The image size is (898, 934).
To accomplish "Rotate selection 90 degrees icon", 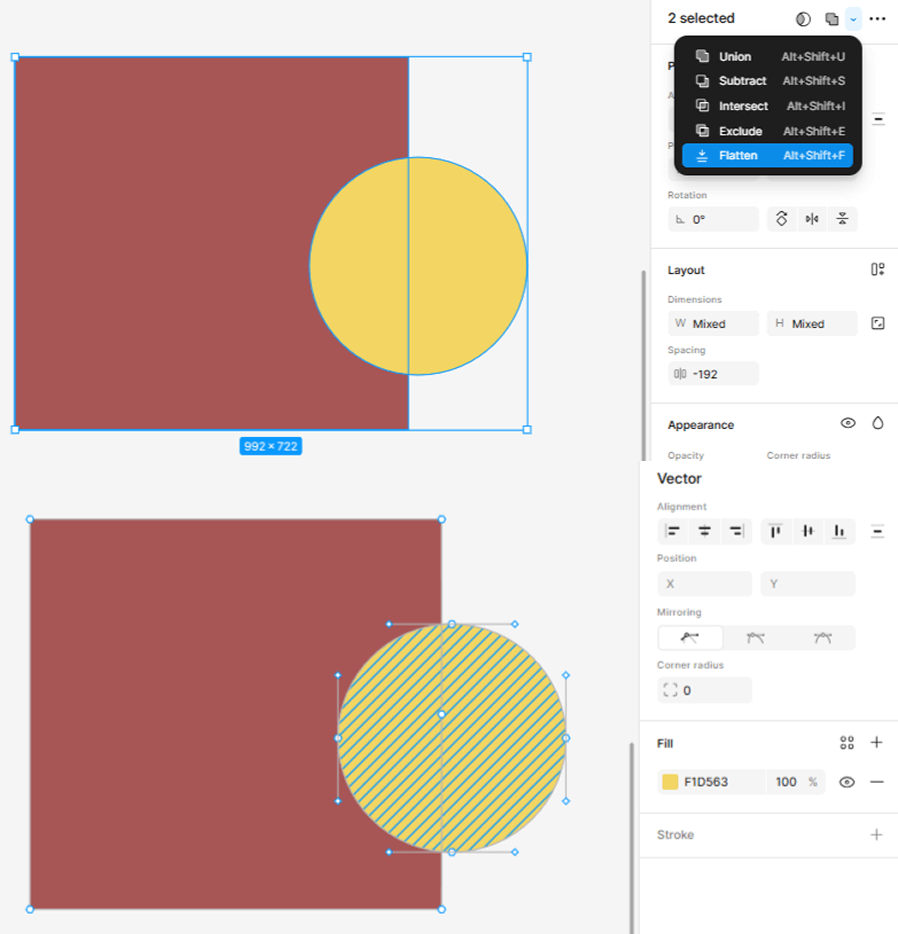I will point(782,219).
